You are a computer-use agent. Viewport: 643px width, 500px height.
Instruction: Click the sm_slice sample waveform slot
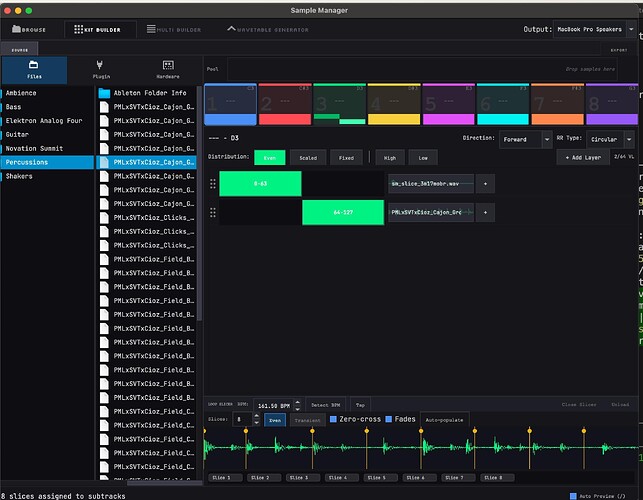pos(431,184)
